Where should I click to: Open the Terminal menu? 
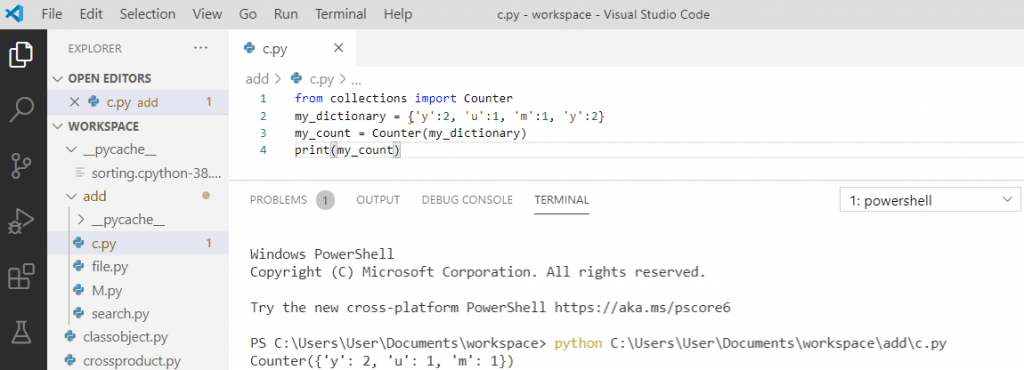click(341, 14)
